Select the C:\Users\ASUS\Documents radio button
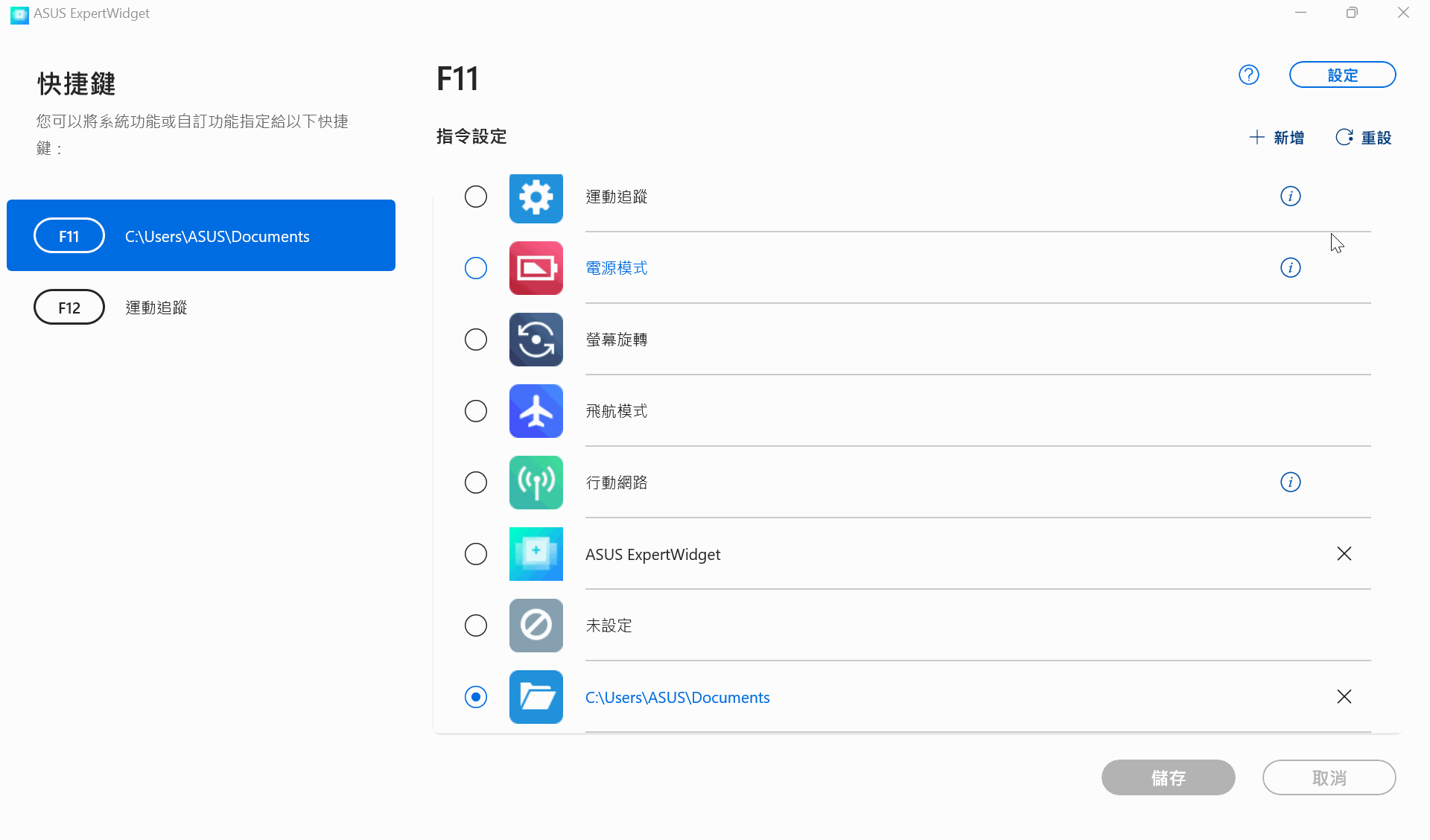The height and width of the screenshot is (840, 1430). [x=476, y=697]
